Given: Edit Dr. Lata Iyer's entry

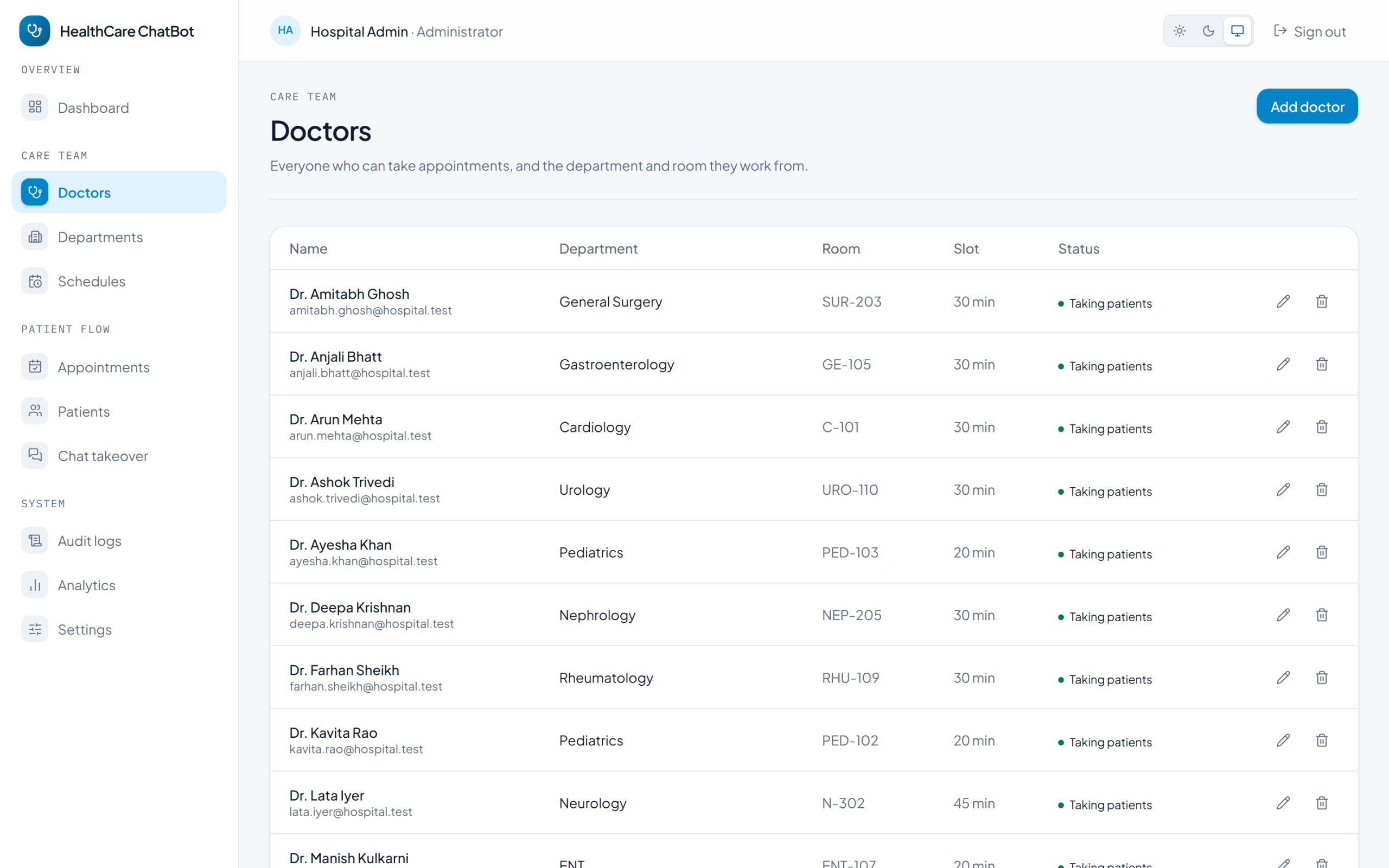Looking at the screenshot, I should tap(1283, 802).
